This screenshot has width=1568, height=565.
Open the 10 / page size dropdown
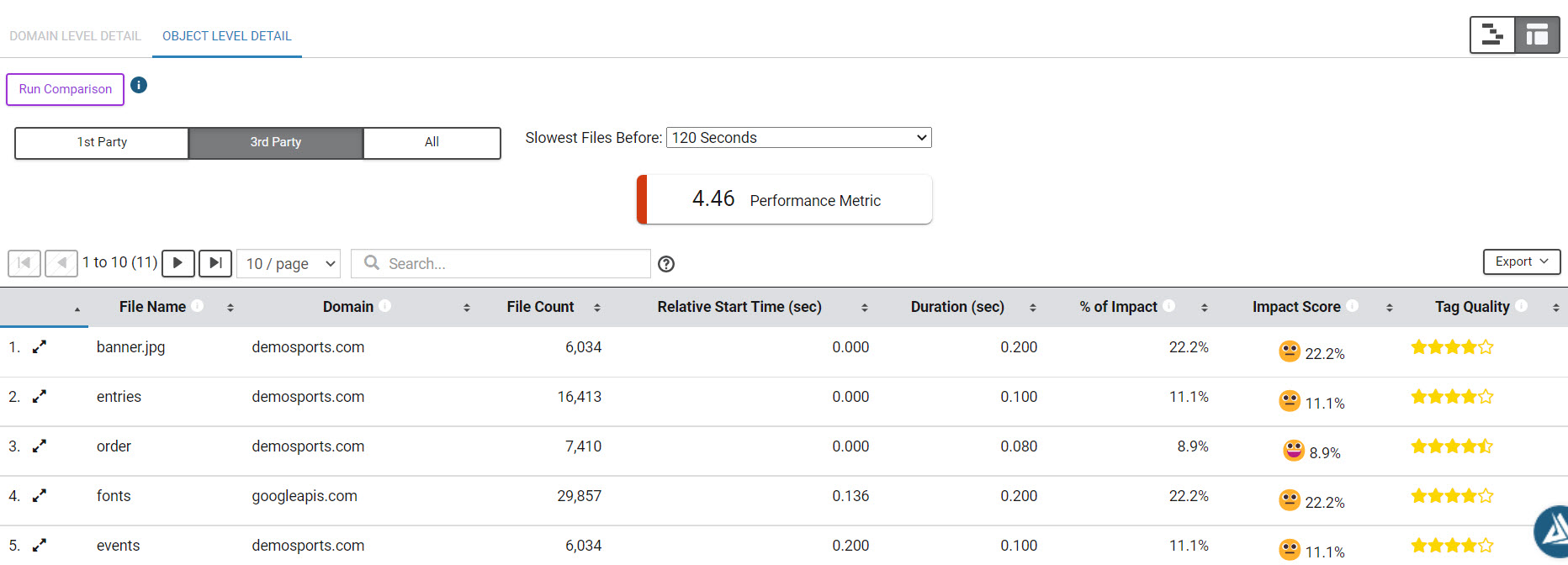(289, 264)
